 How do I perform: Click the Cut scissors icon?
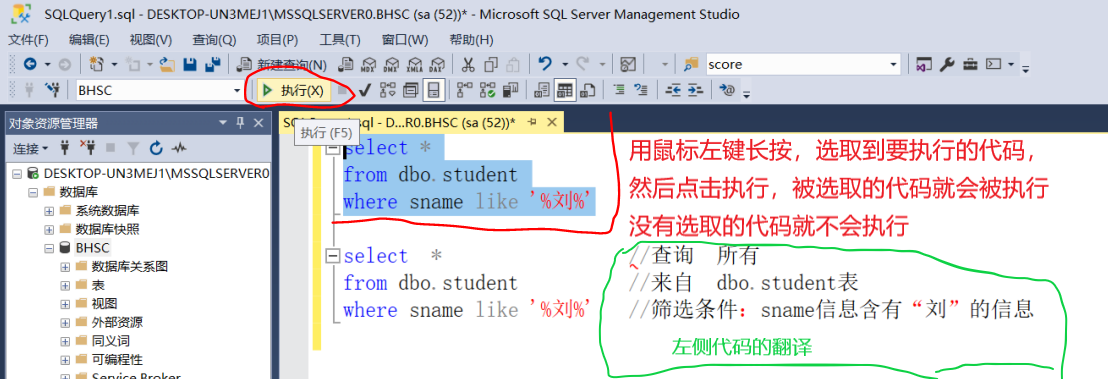(468, 64)
